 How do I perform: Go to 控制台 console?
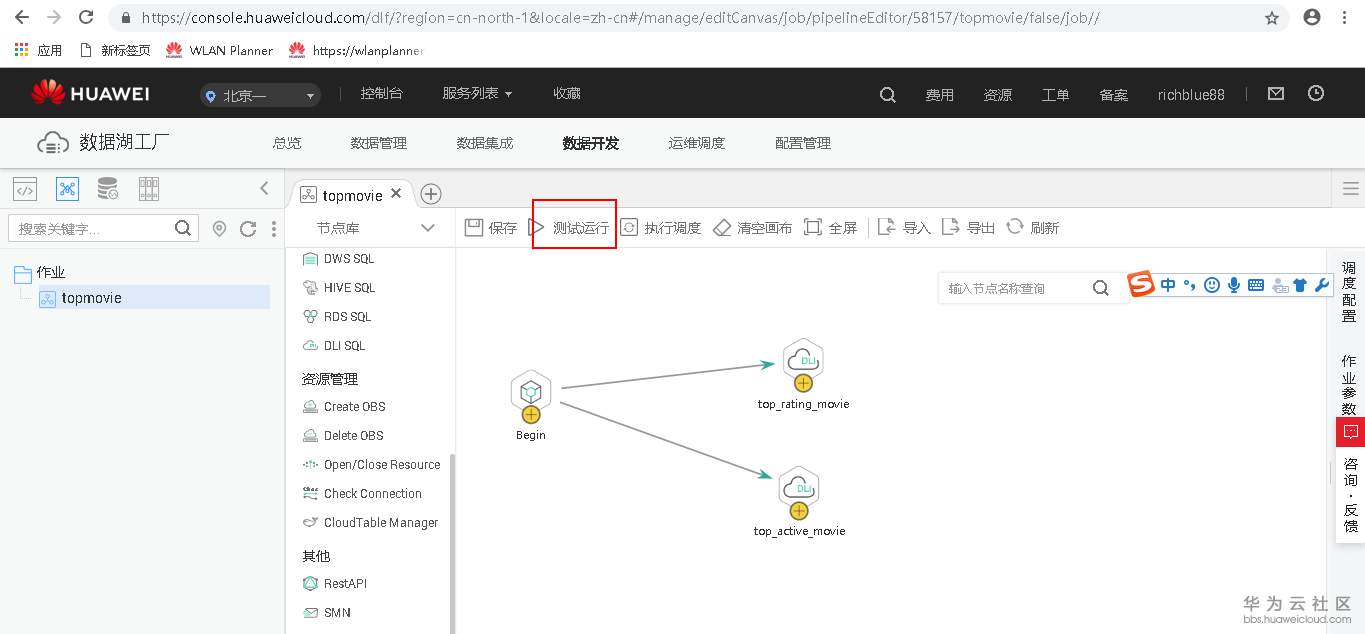click(381, 93)
